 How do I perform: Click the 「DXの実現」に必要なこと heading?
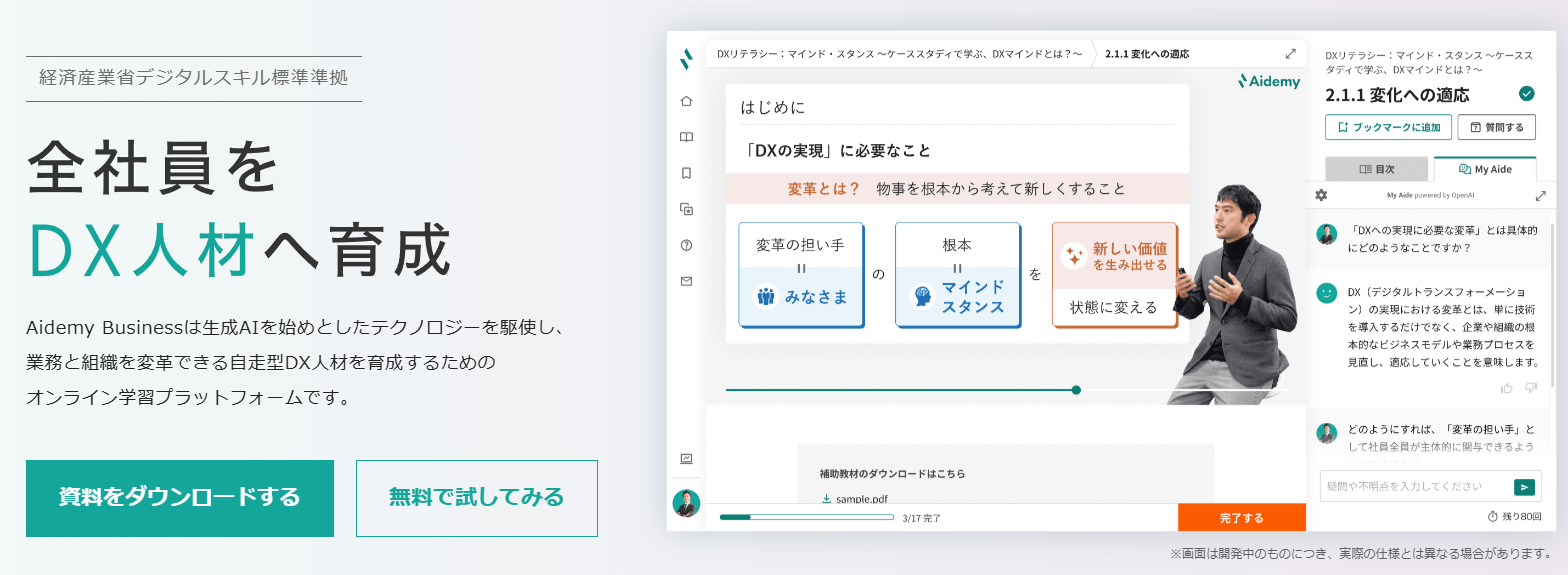[838, 151]
